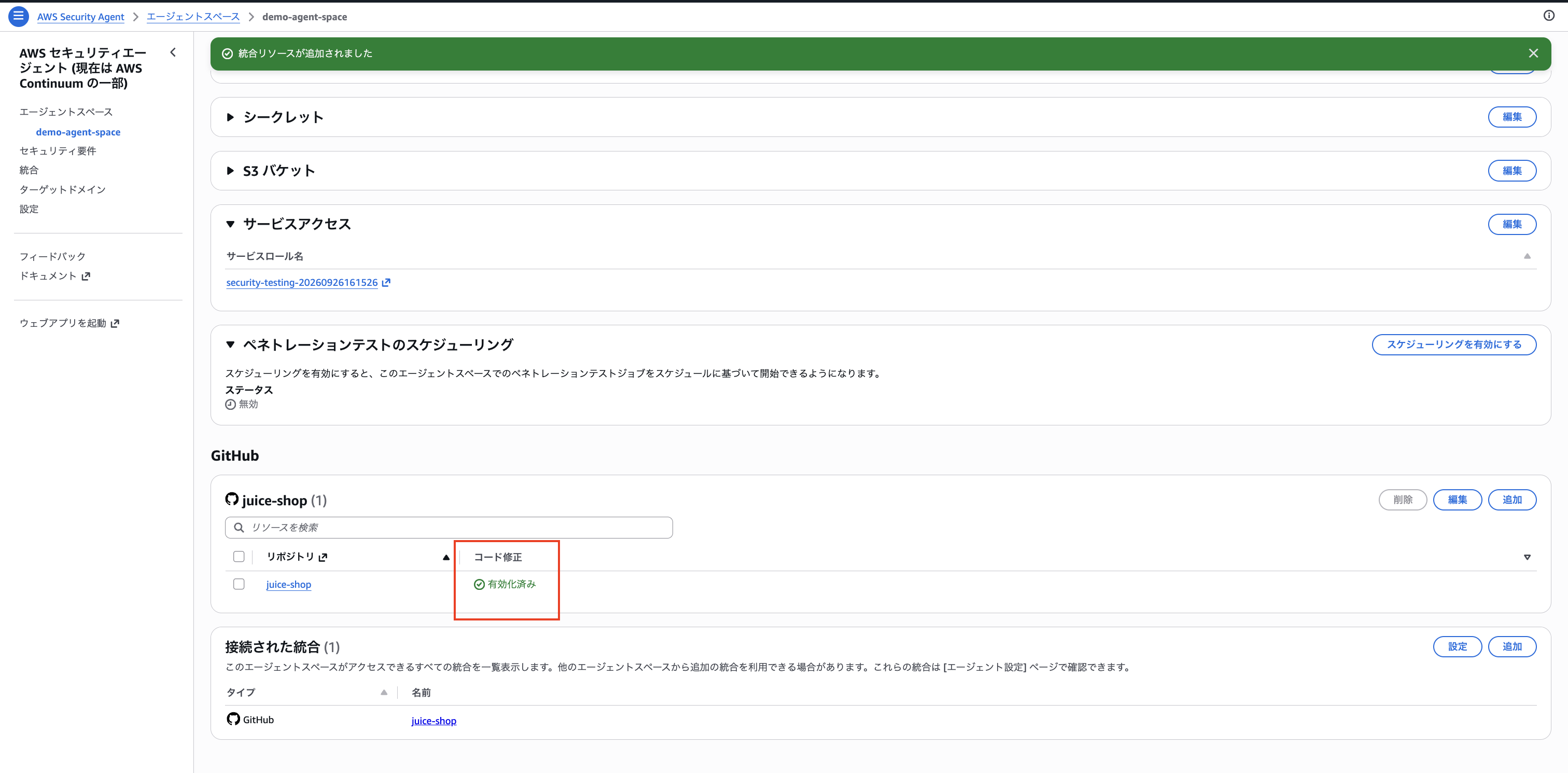Open フィードバック in side navigation

tap(52, 256)
